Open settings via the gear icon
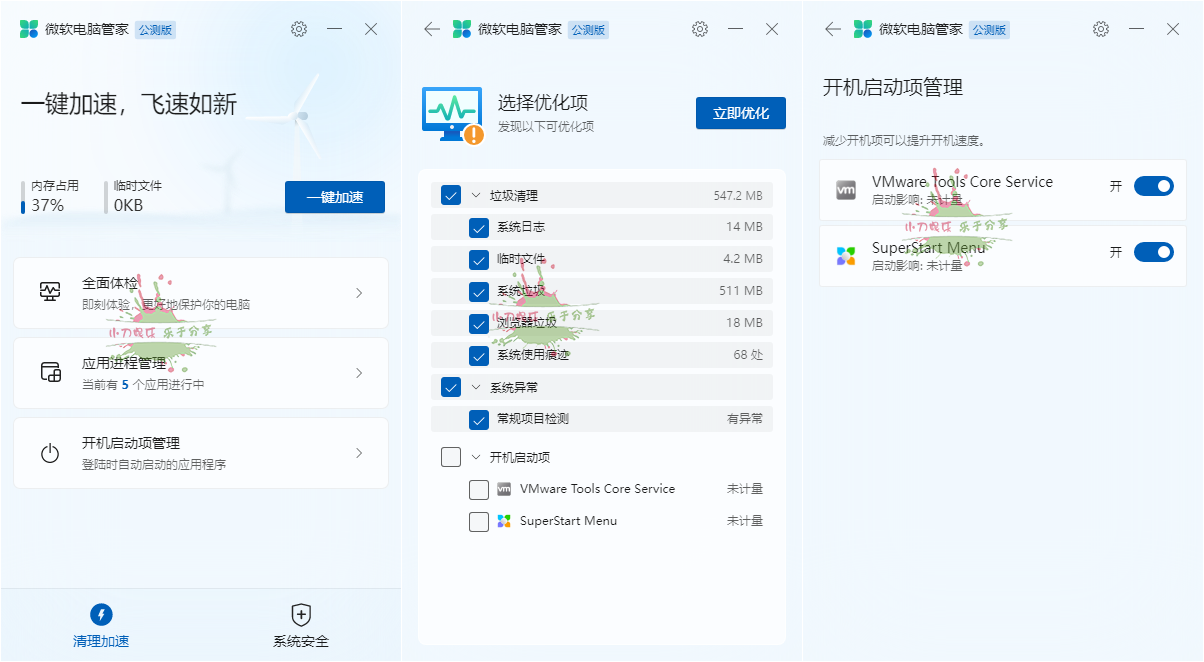 [x=299, y=29]
